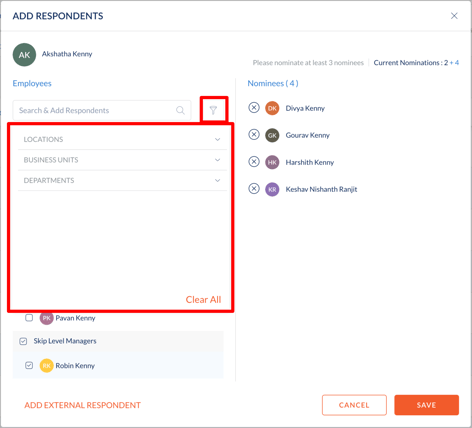This screenshot has width=472, height=428.
Task: Remove Harshith Kenny from nominees
Action: (254, 162)
